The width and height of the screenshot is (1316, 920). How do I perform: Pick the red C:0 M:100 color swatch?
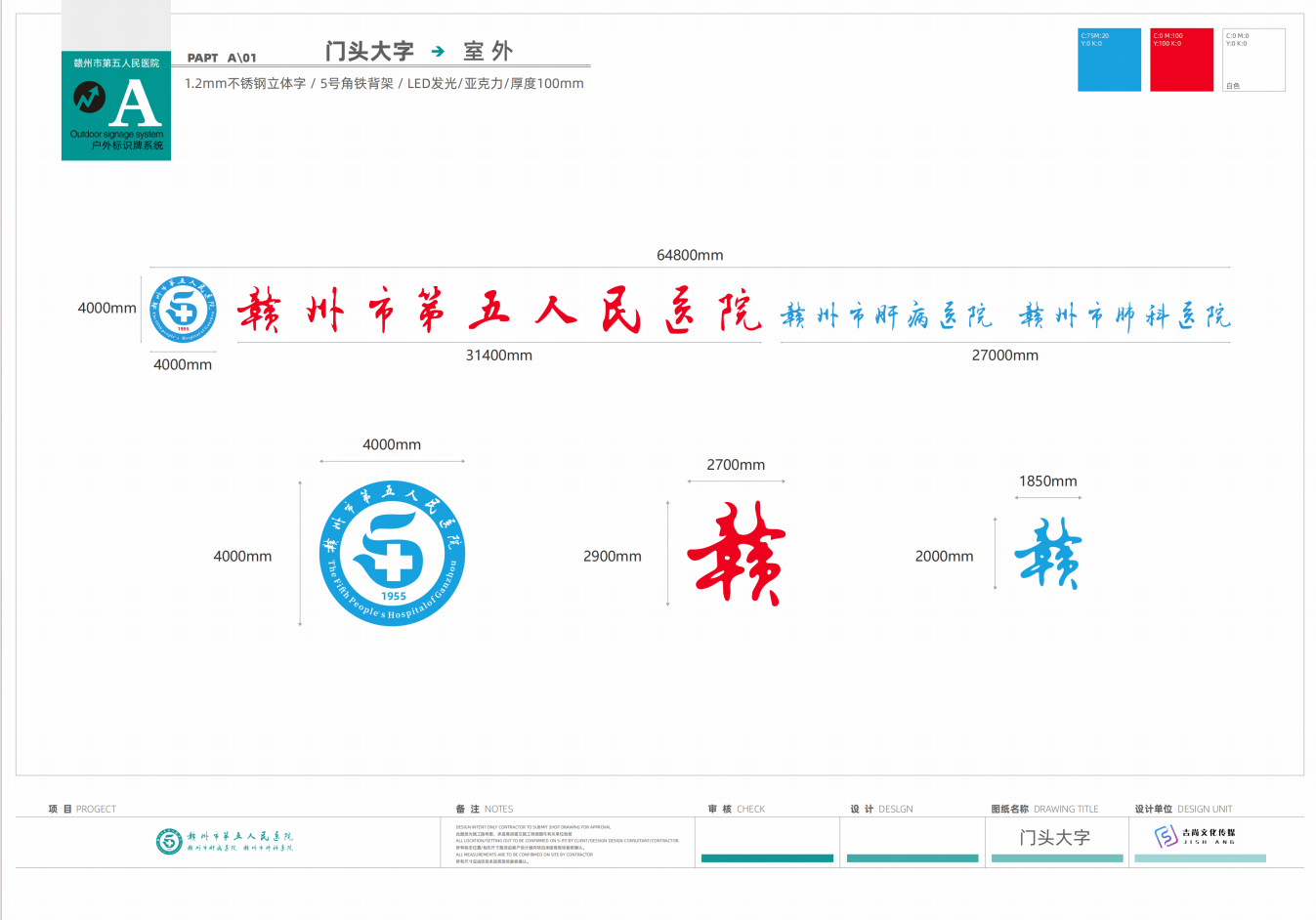click(1181, 60)
